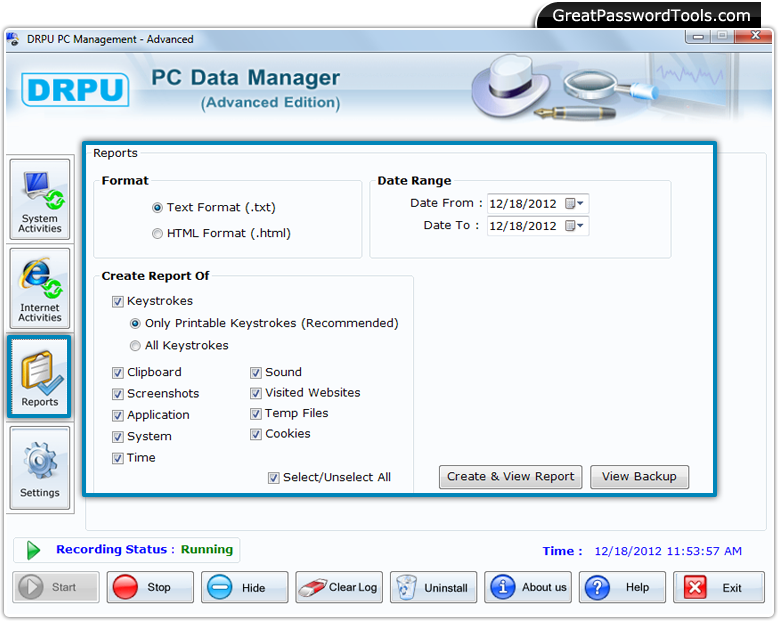Open the Date From calendar dropdown
Screen dimensions: 778x621
(x=575, y=203)
